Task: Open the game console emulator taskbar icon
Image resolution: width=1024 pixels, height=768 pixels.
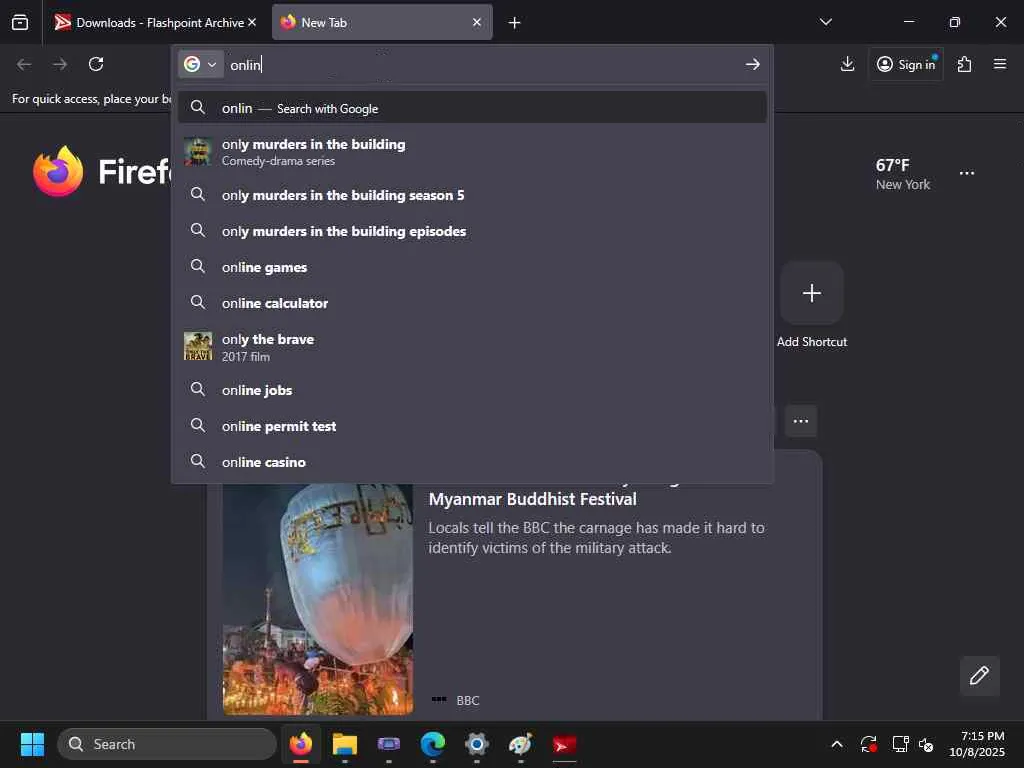Action: (389, 744)
